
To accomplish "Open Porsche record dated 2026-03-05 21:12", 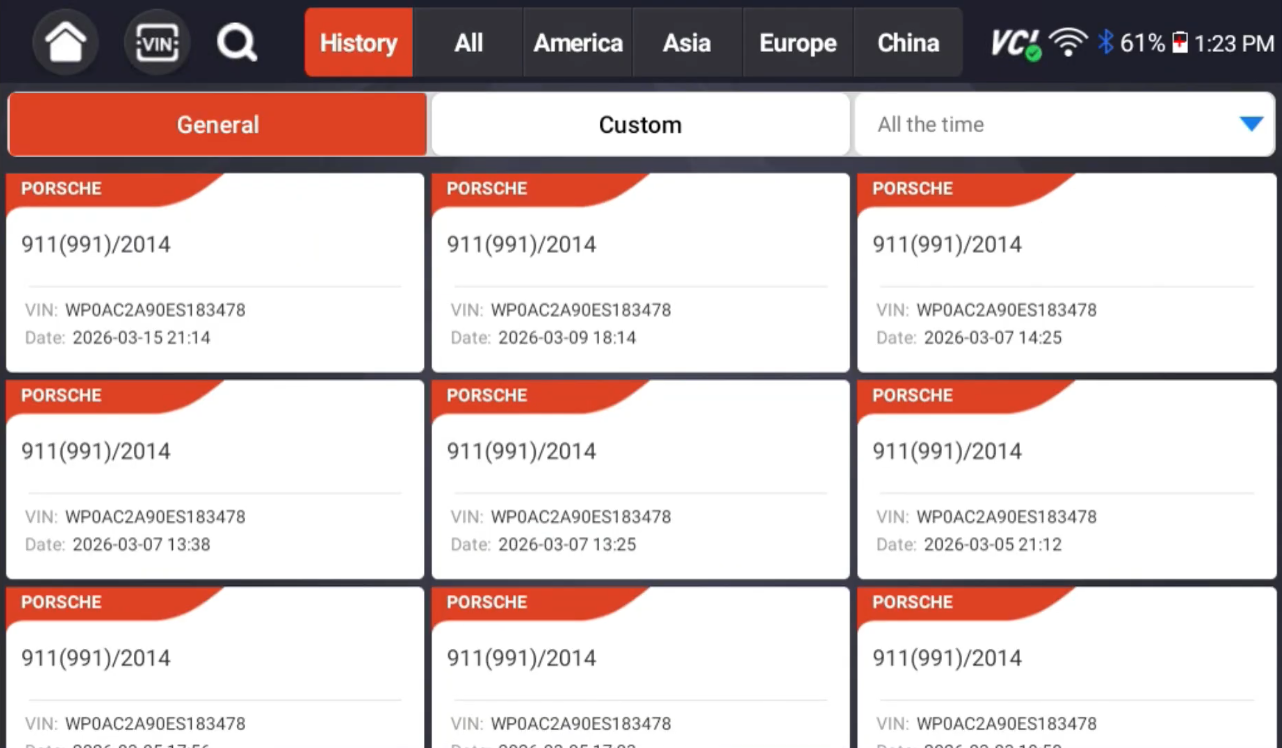I will pos(1066,480).
